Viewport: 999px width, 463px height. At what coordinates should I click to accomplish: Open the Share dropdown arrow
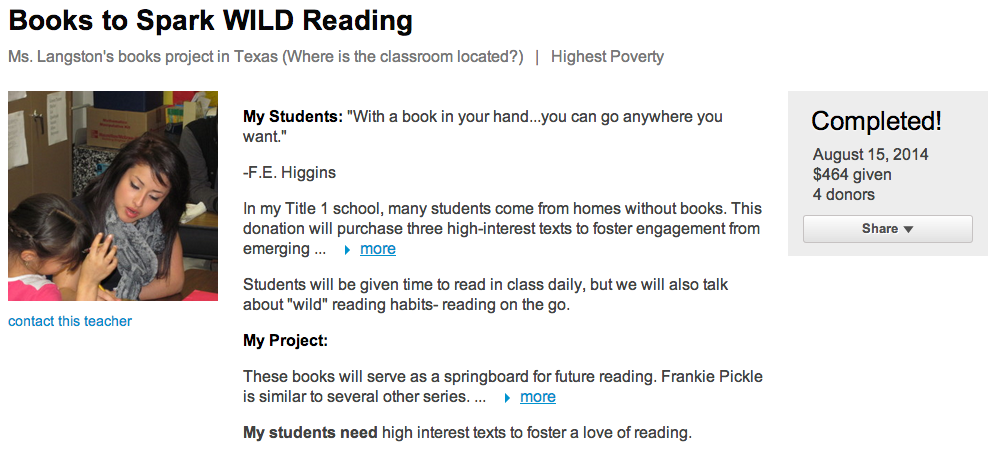tap(908, 229)
